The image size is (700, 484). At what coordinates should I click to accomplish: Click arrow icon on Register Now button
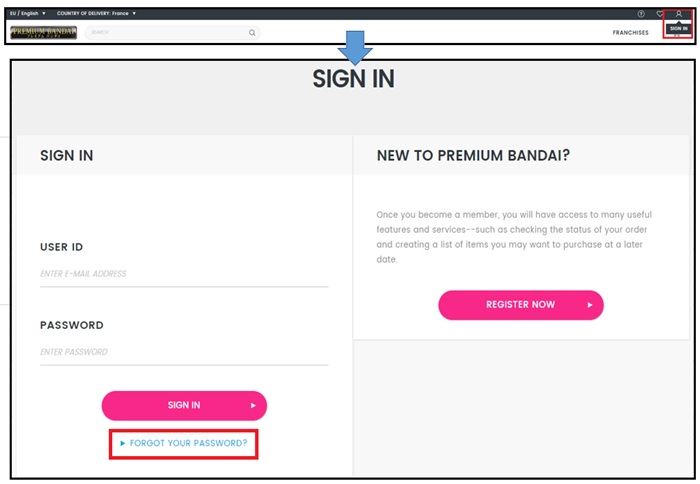coord(590,305)
